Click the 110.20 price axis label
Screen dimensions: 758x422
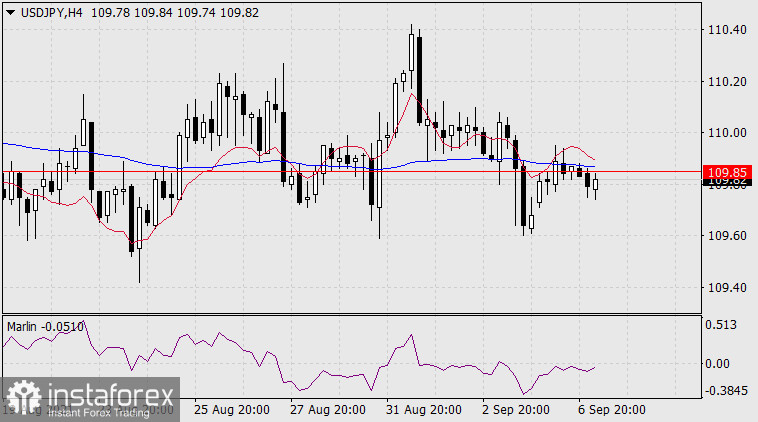tap(726, 82)
